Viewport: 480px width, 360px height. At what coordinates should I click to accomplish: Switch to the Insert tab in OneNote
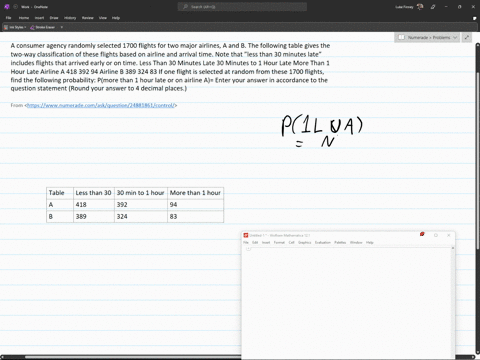click(x=39, y=18)
